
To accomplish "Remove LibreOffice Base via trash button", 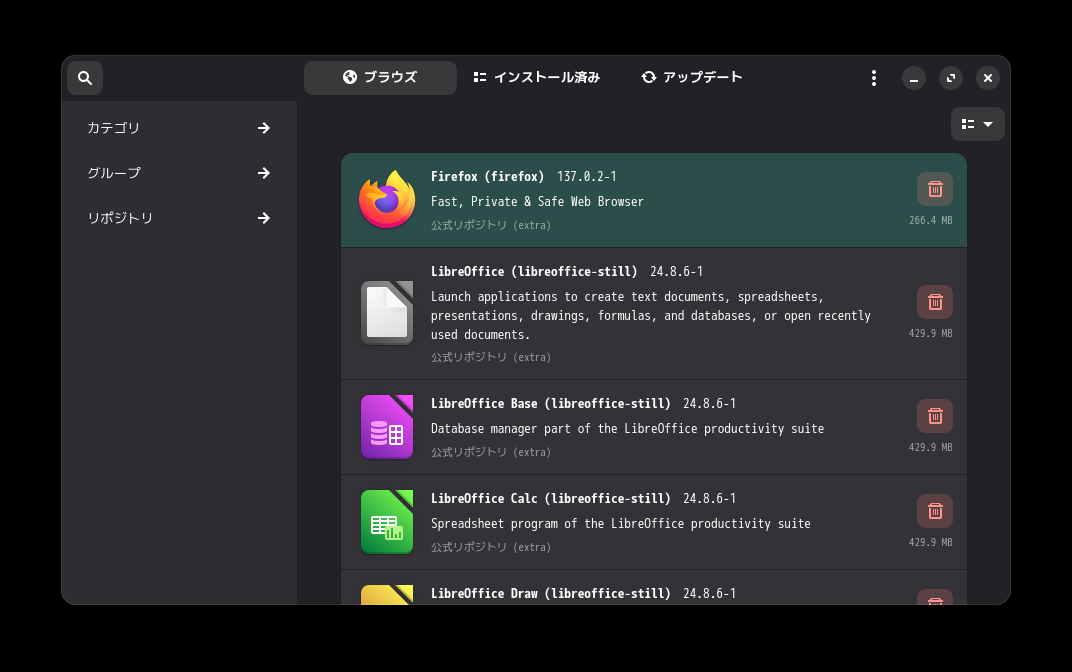I will (935, 416).
